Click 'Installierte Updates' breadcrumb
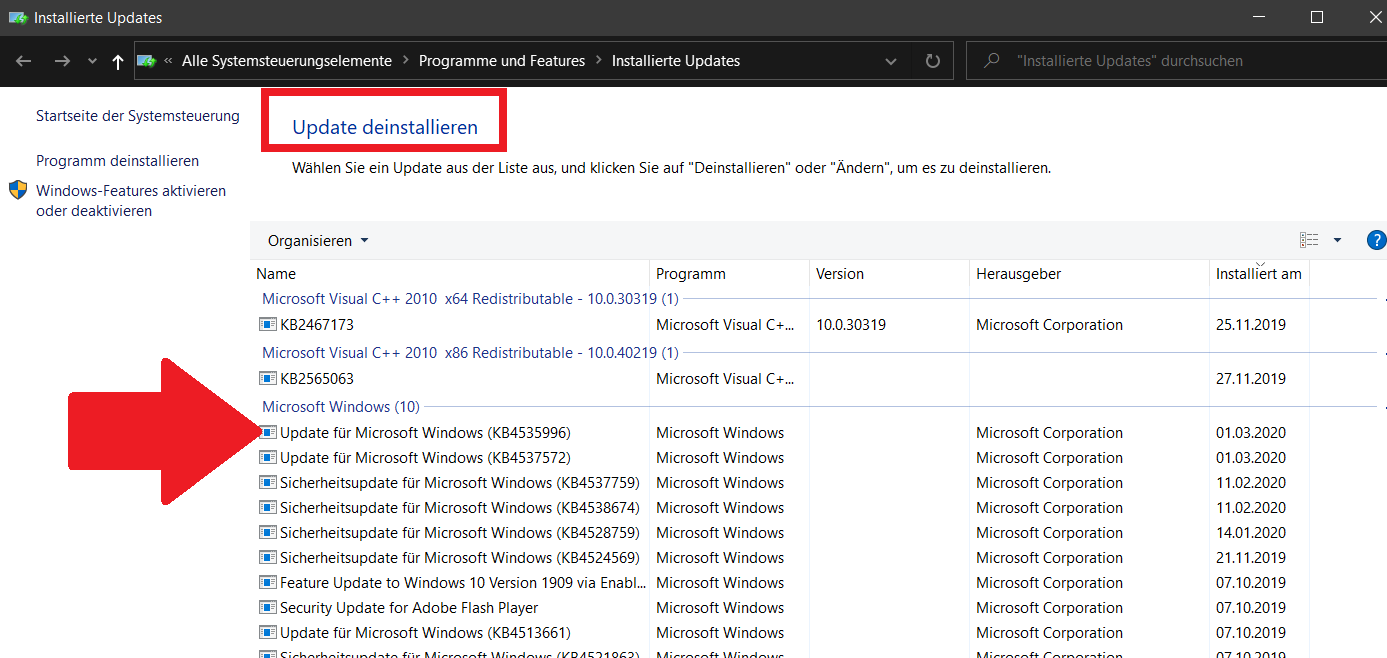Image resolution: width=1387 pixels, height=658 pixels. pos(676,61)
